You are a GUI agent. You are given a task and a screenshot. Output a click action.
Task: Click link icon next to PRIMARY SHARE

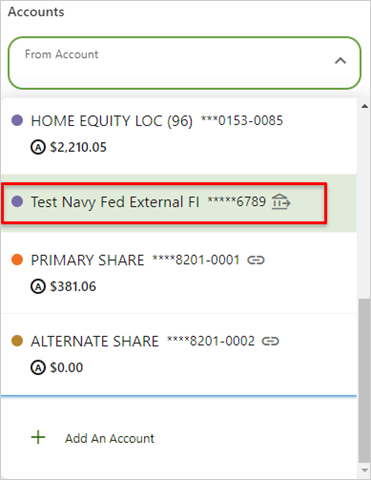256,260
